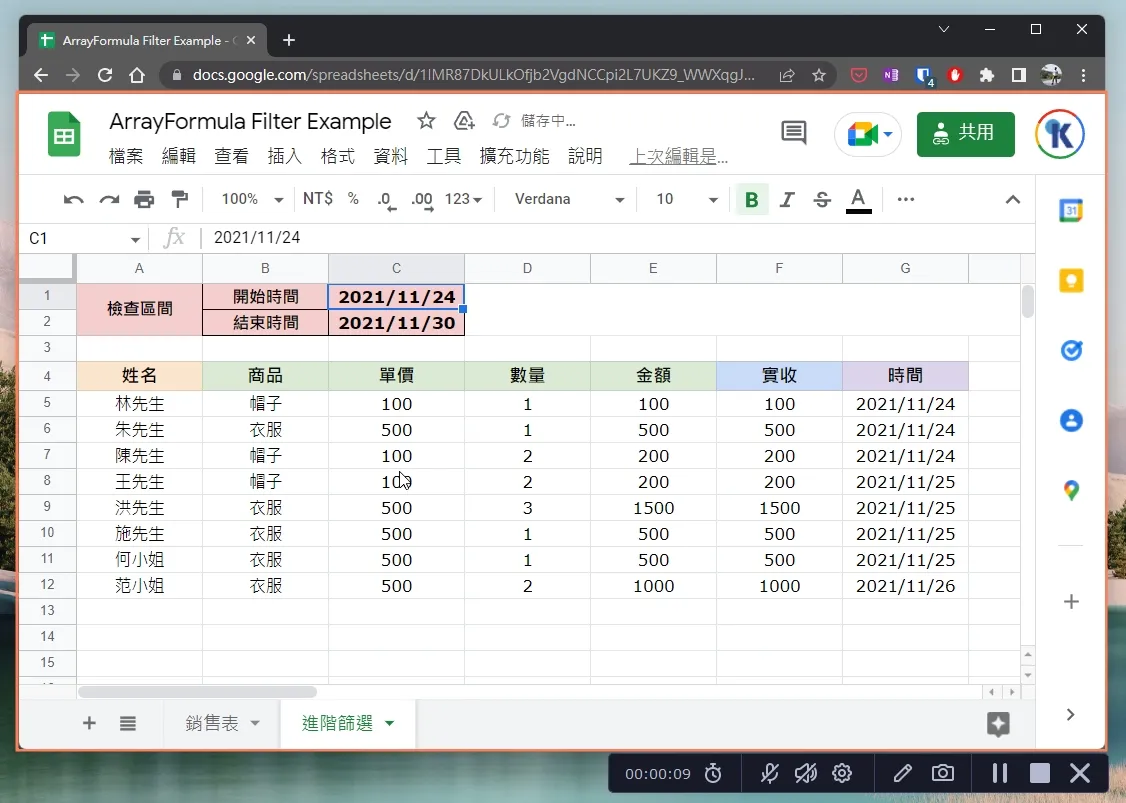Apply percent format
This screenshot has width=1126, height=803.
pyautogui.click(x=353, y=199)
